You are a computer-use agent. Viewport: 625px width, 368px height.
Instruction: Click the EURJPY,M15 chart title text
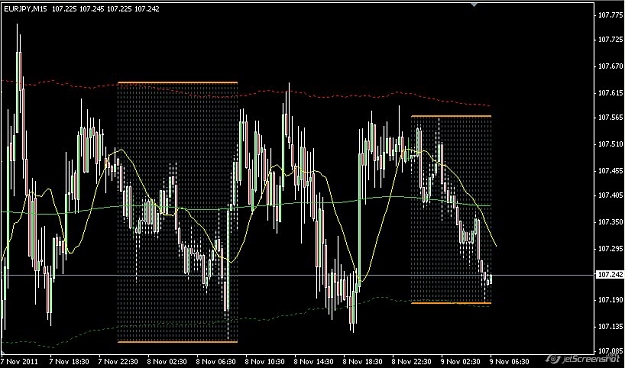pos(26,9)
